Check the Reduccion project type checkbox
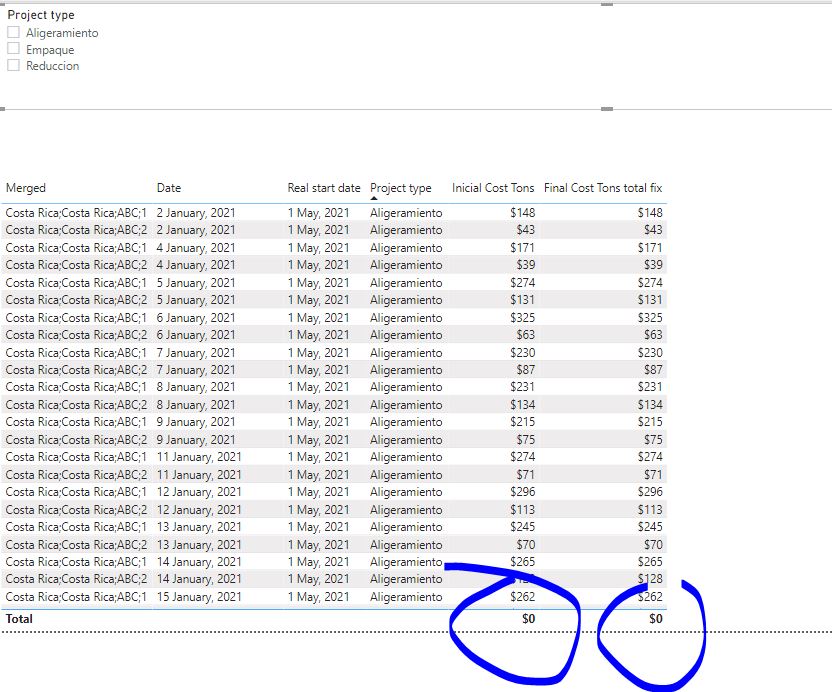 pyautogui.click(x=13, y=65)
